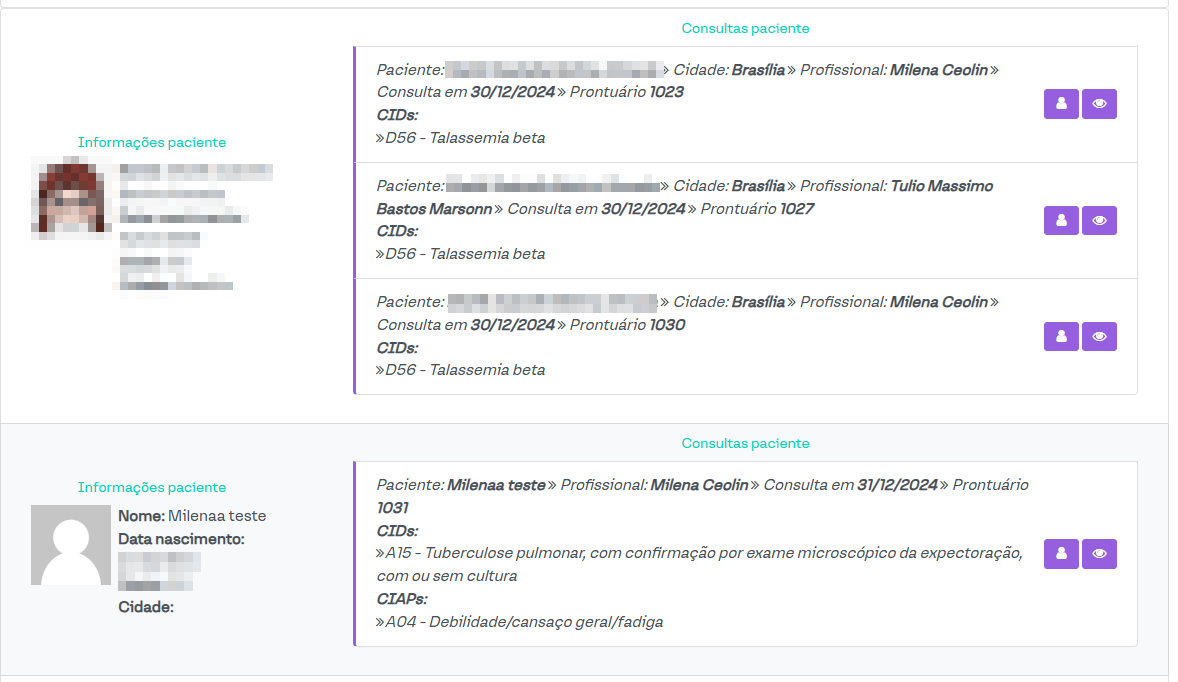Click the gray default avatar of Milenaa teste
Image resolution: width=1178 pixels, height=682 pixels.
point(71,545)
